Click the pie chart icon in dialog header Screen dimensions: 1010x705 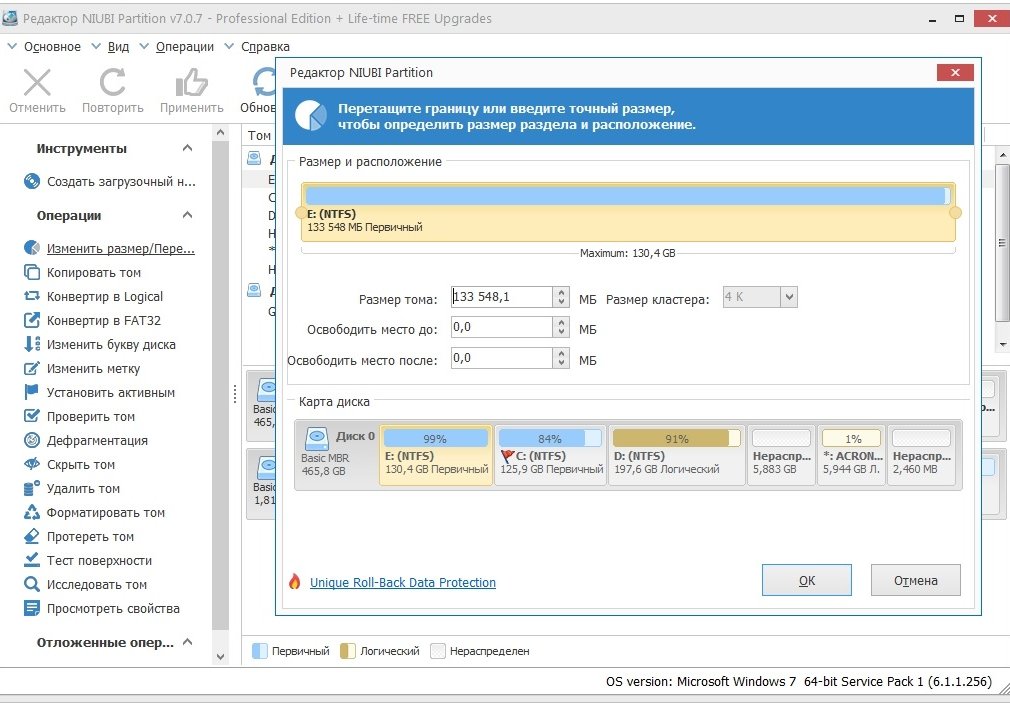pos(311,116)
